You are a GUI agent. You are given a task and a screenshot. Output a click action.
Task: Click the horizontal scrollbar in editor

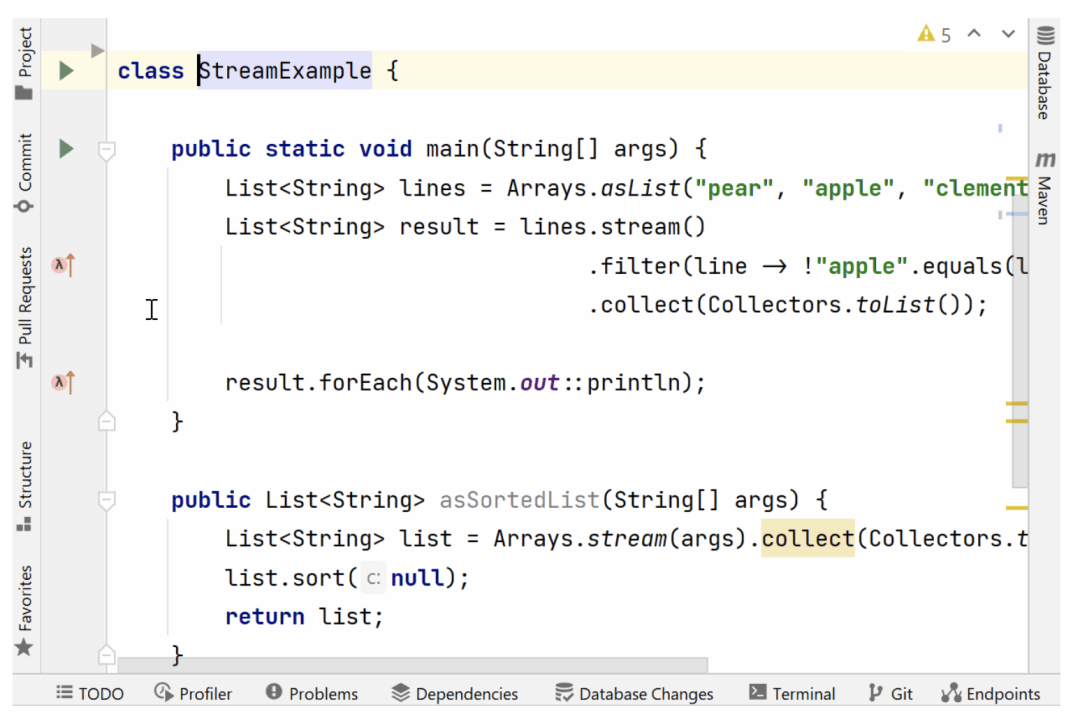click(x=412, y=665)
